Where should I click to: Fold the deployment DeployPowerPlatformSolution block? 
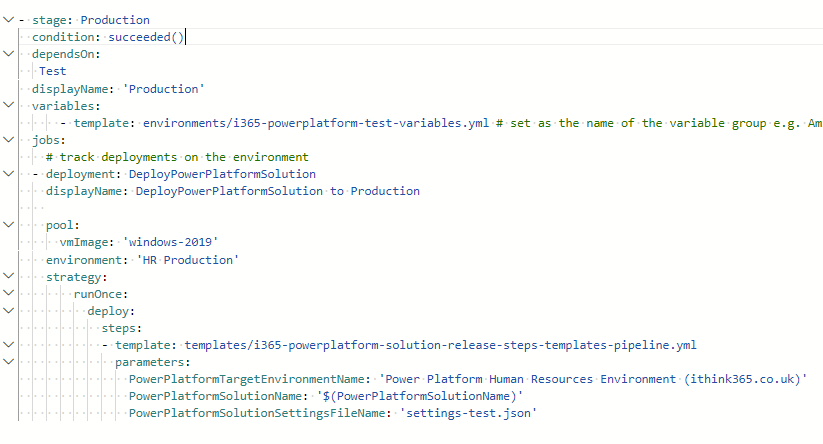click(8, 174)
